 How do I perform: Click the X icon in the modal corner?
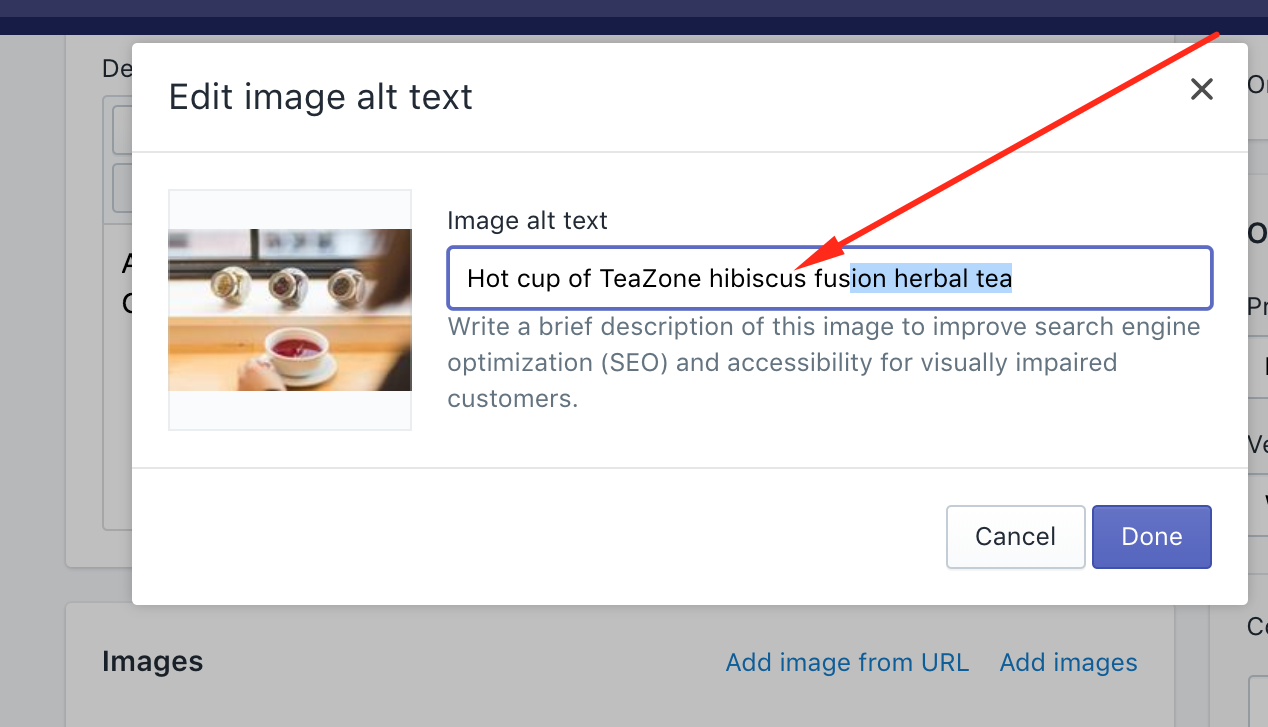click(x=1201, y=89)
